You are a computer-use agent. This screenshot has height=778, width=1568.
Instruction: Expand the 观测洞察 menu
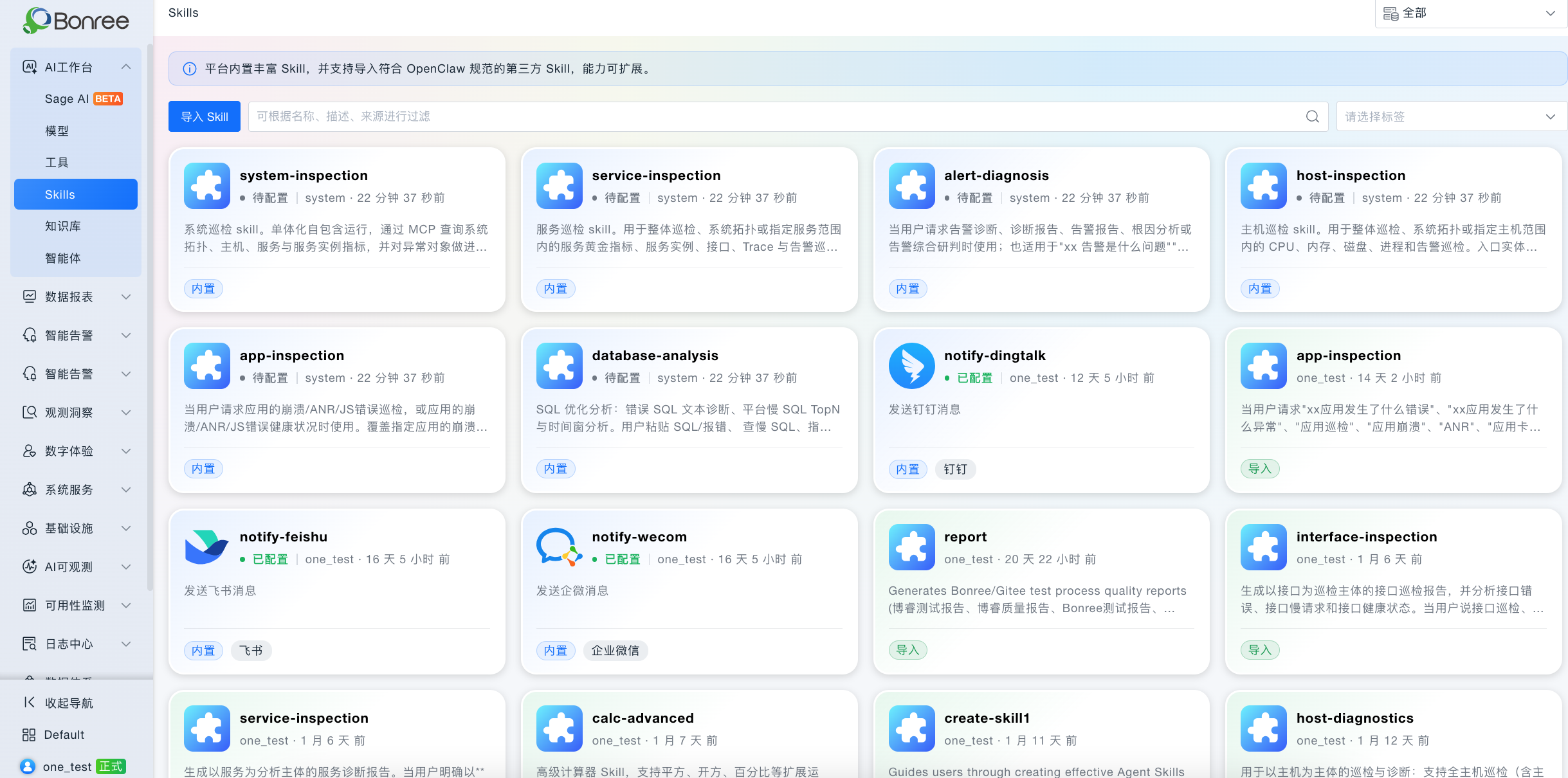click(76, 412)
